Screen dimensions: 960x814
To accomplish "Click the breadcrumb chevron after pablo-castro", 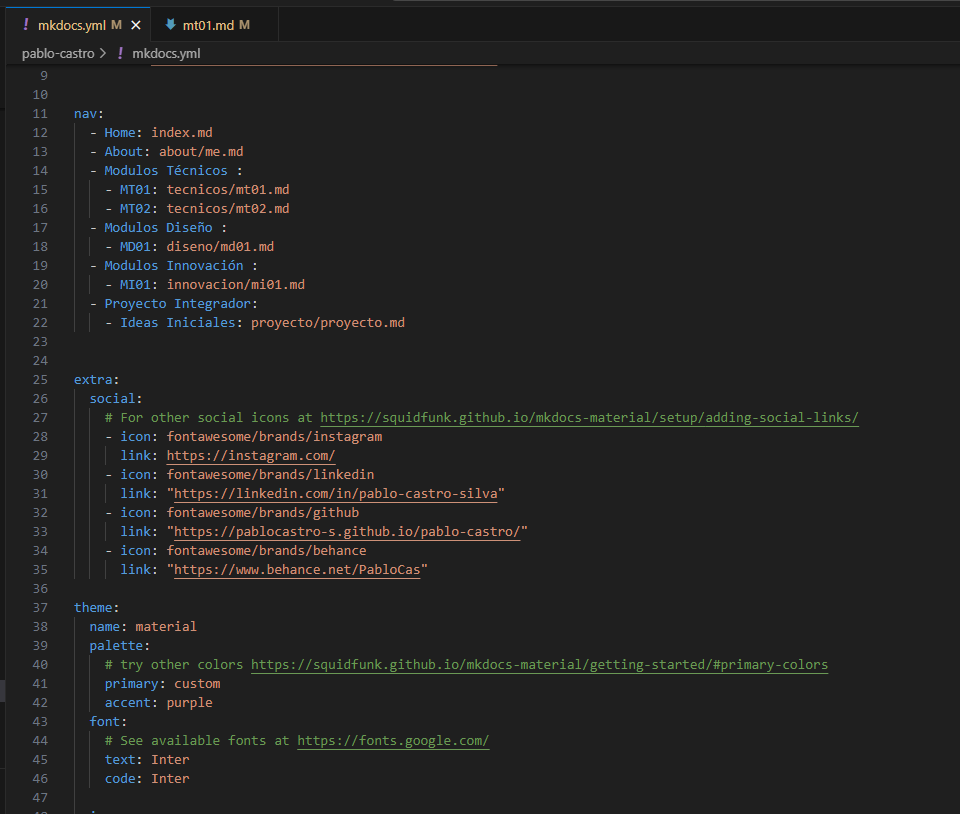I will 103,54.
